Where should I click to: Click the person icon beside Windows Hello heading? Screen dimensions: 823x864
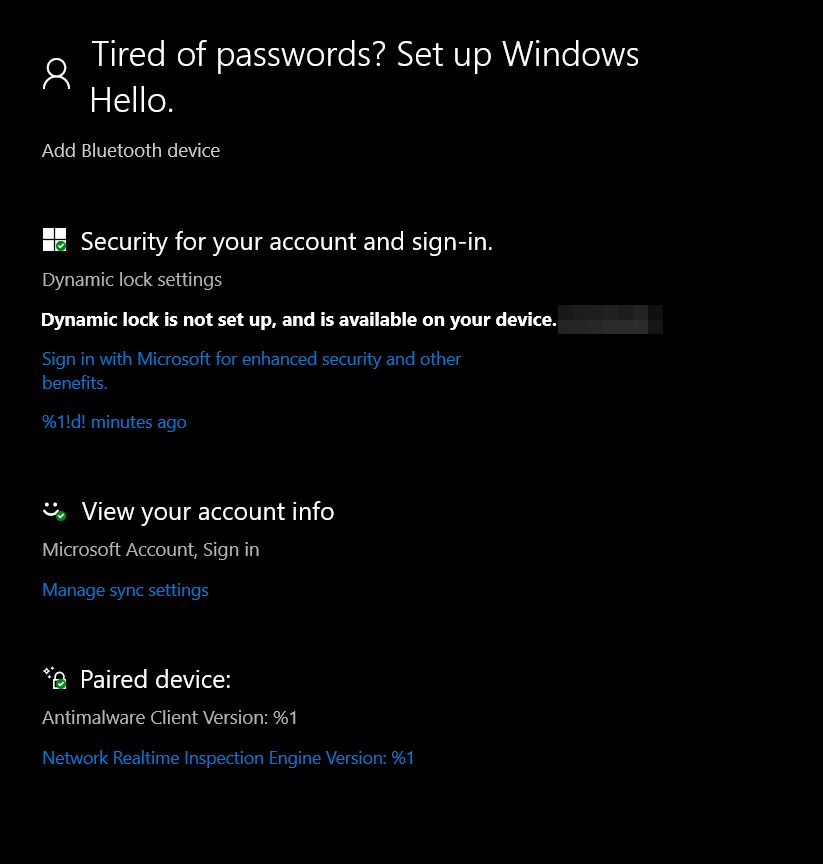click(57, 74)
